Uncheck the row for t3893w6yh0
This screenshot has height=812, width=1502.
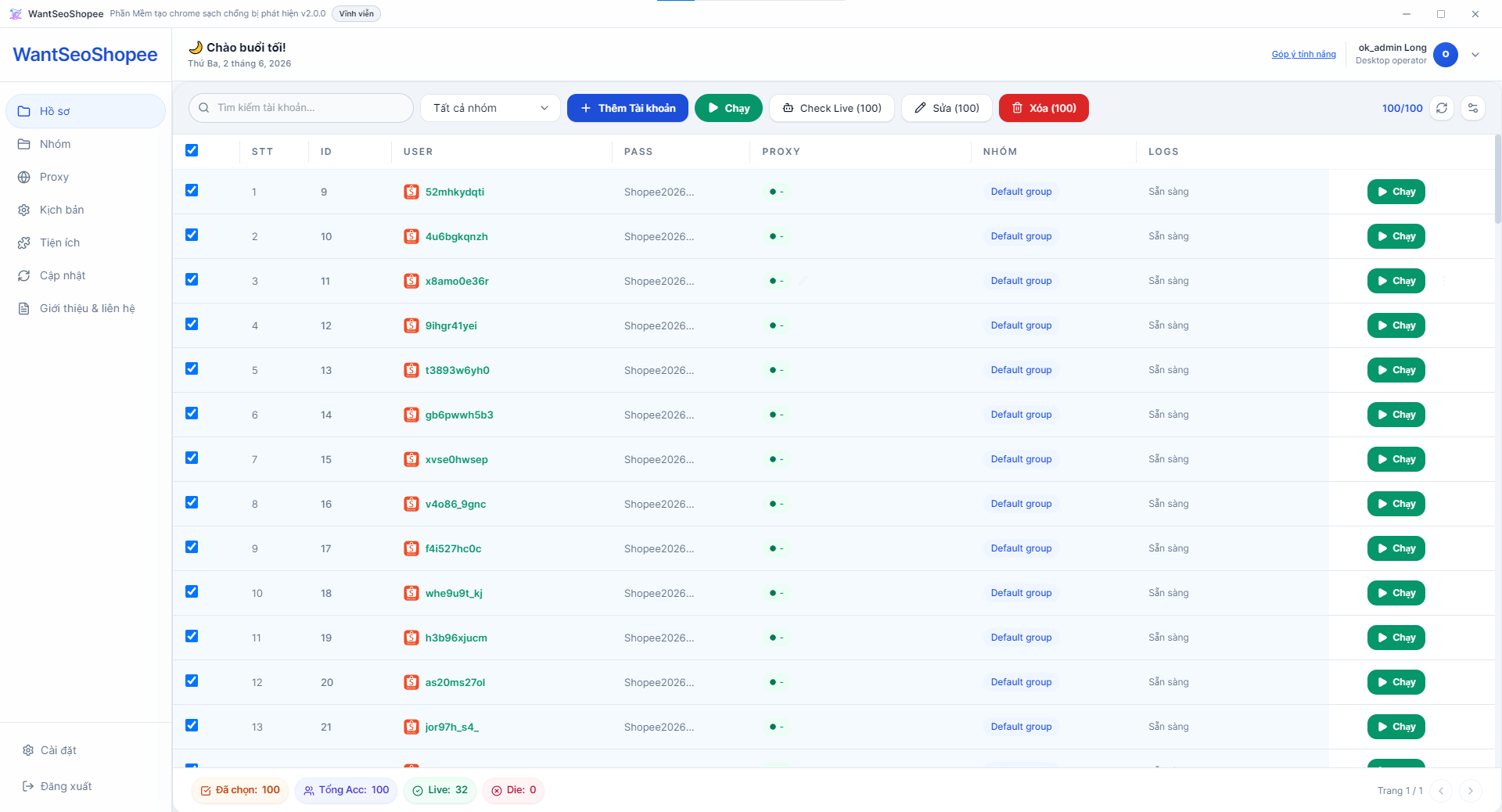192,368
